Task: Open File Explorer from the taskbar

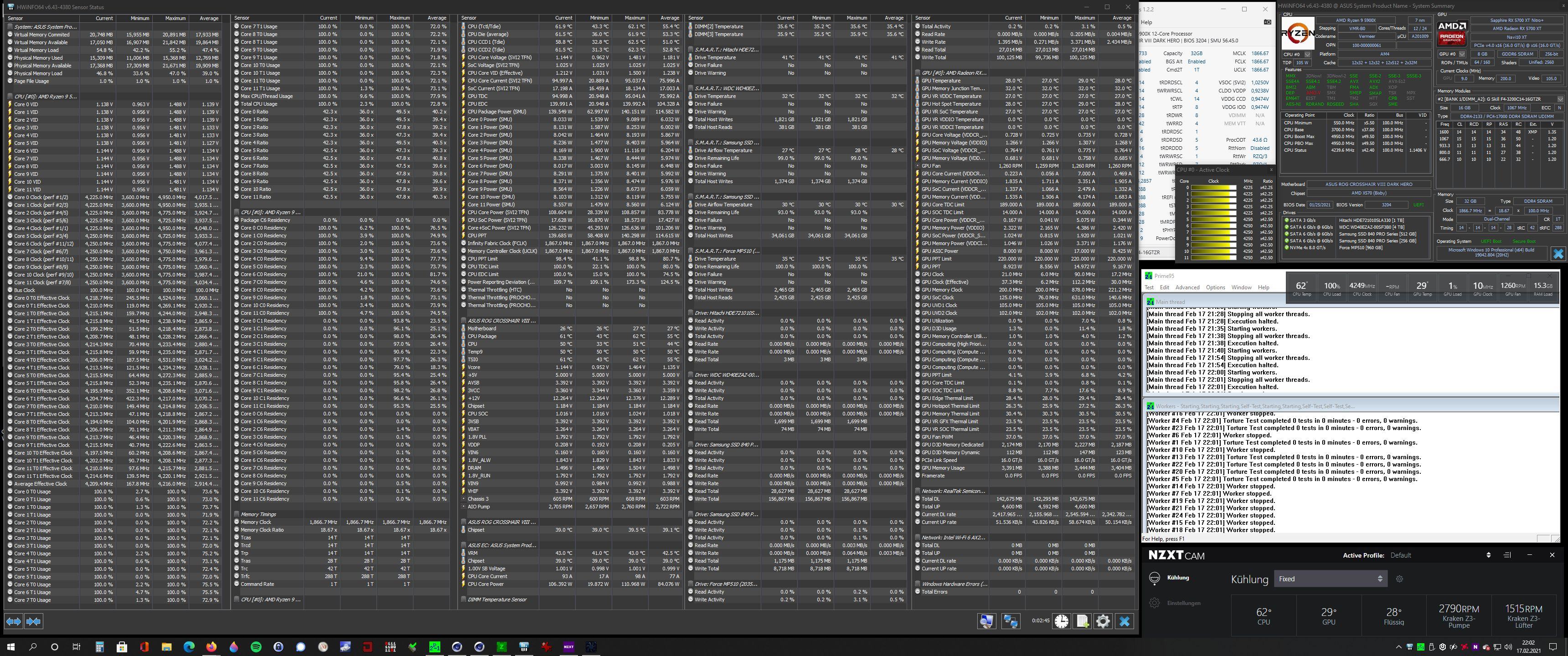Action: coord(166,646)
